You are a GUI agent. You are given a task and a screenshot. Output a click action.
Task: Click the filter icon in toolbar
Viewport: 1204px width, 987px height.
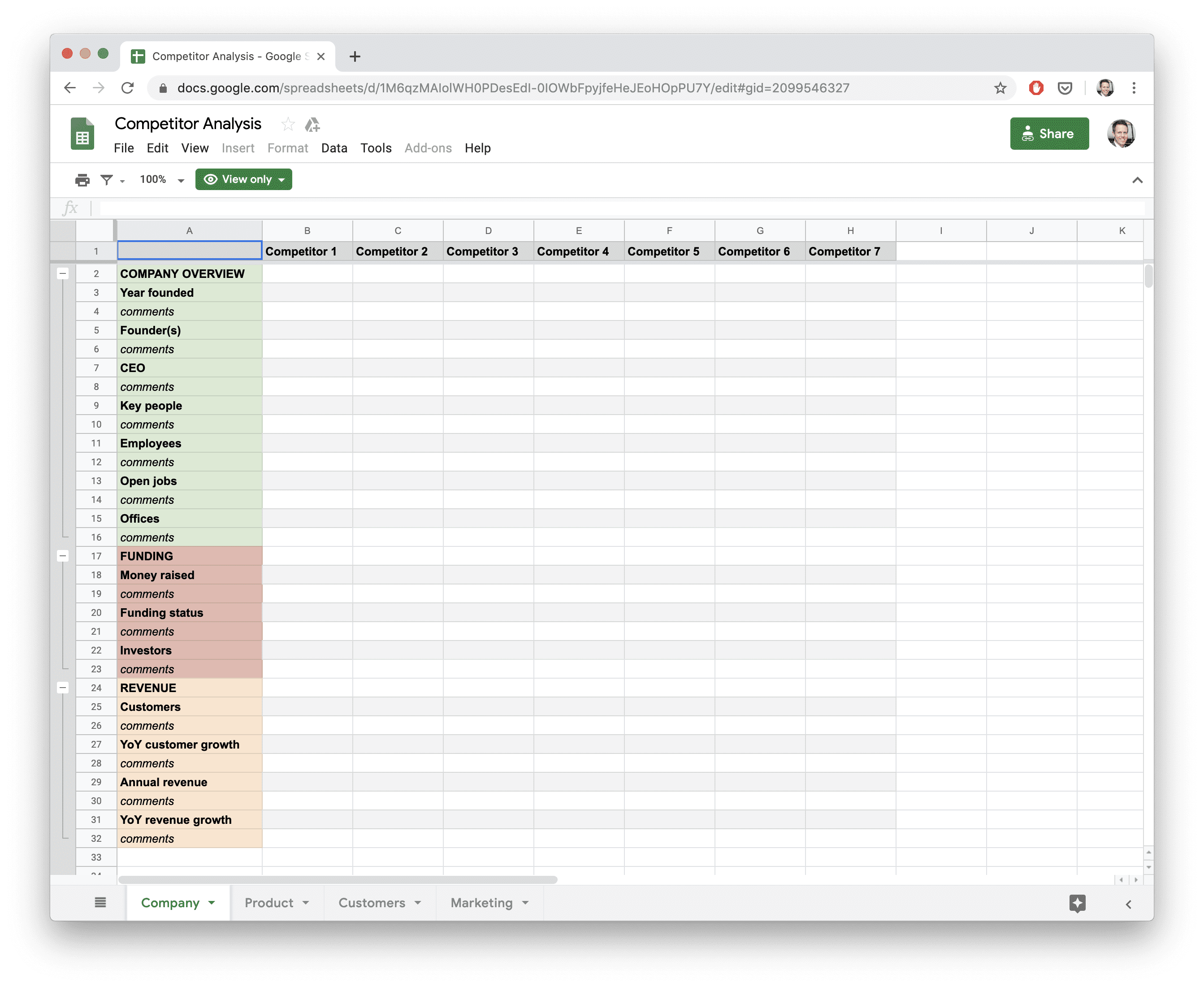coord(108,179)
